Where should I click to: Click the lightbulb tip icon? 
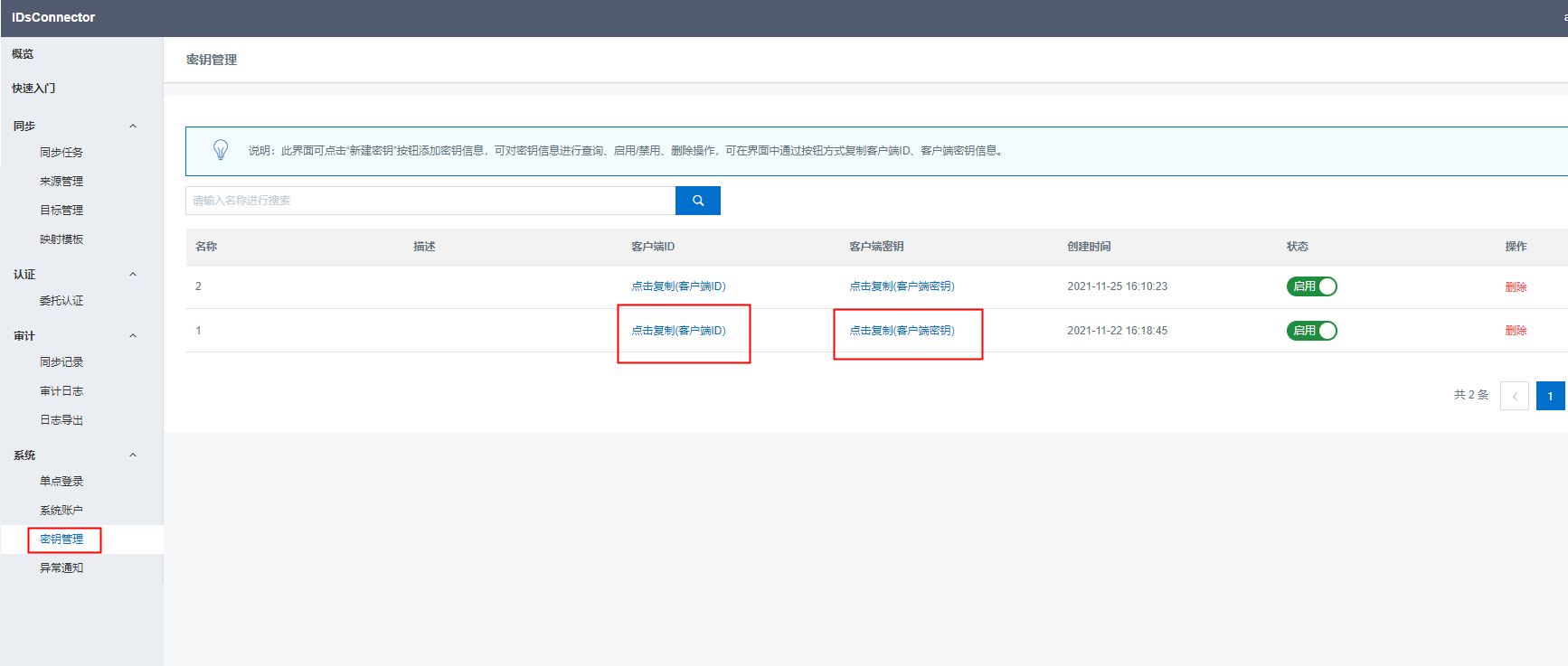click(221, 150)
